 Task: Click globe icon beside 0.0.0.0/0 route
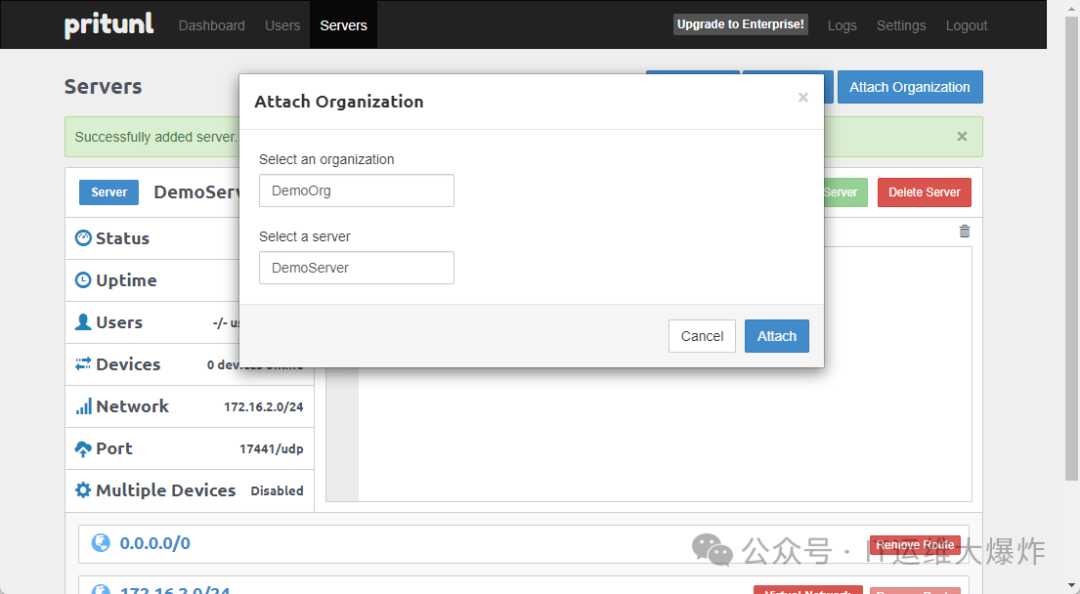(x=100, y=543)
